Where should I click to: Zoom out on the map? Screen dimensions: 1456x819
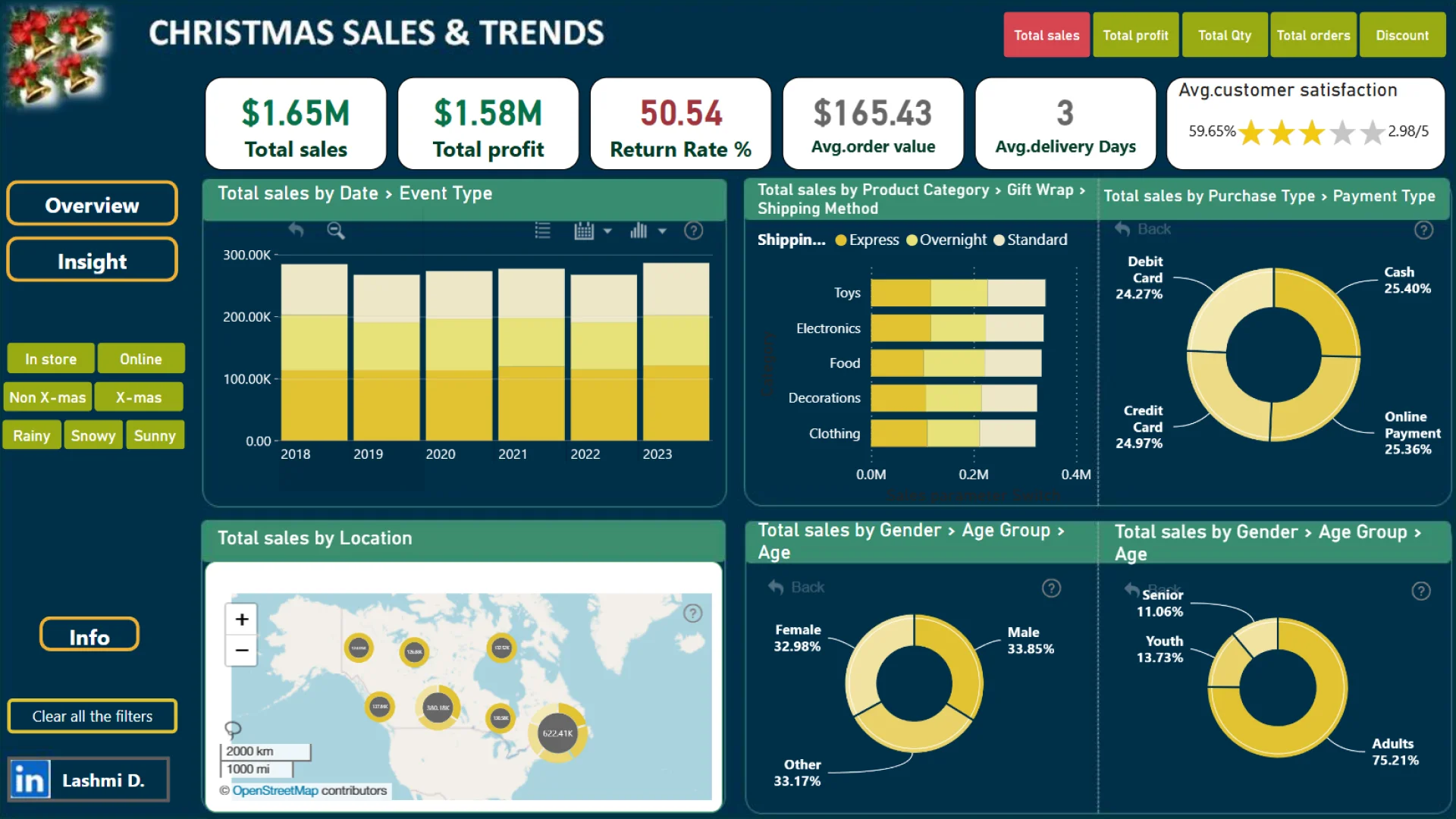pyautogui.click(x=242, y=651)
